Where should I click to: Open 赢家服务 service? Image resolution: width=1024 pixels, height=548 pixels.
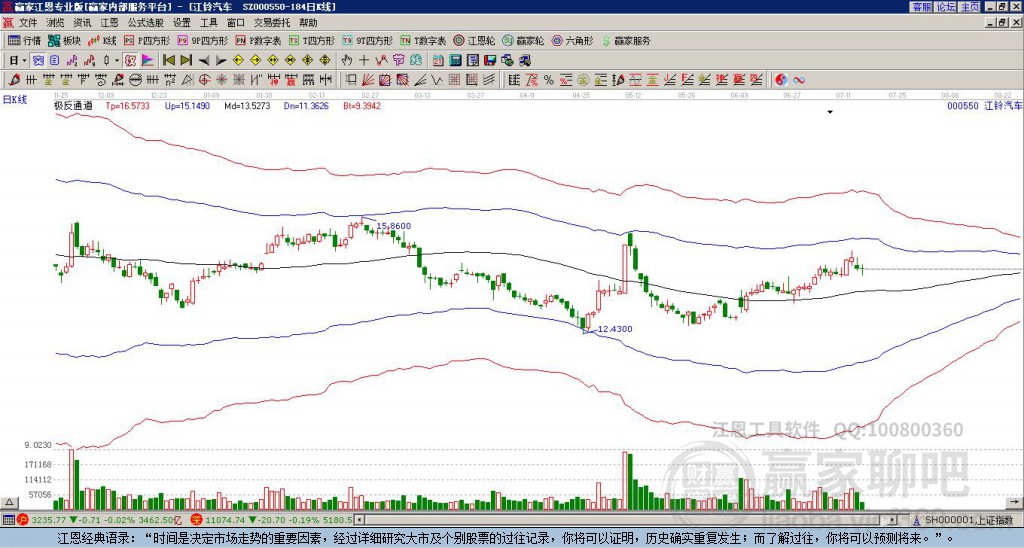[626, 40]
